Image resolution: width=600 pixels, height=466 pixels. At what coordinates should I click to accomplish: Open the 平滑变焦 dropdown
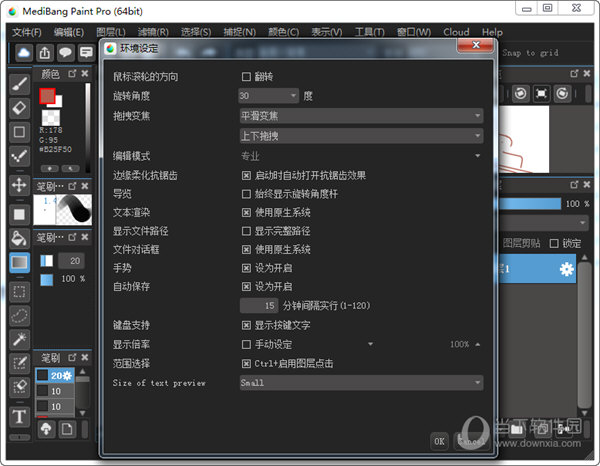[361, 116]
